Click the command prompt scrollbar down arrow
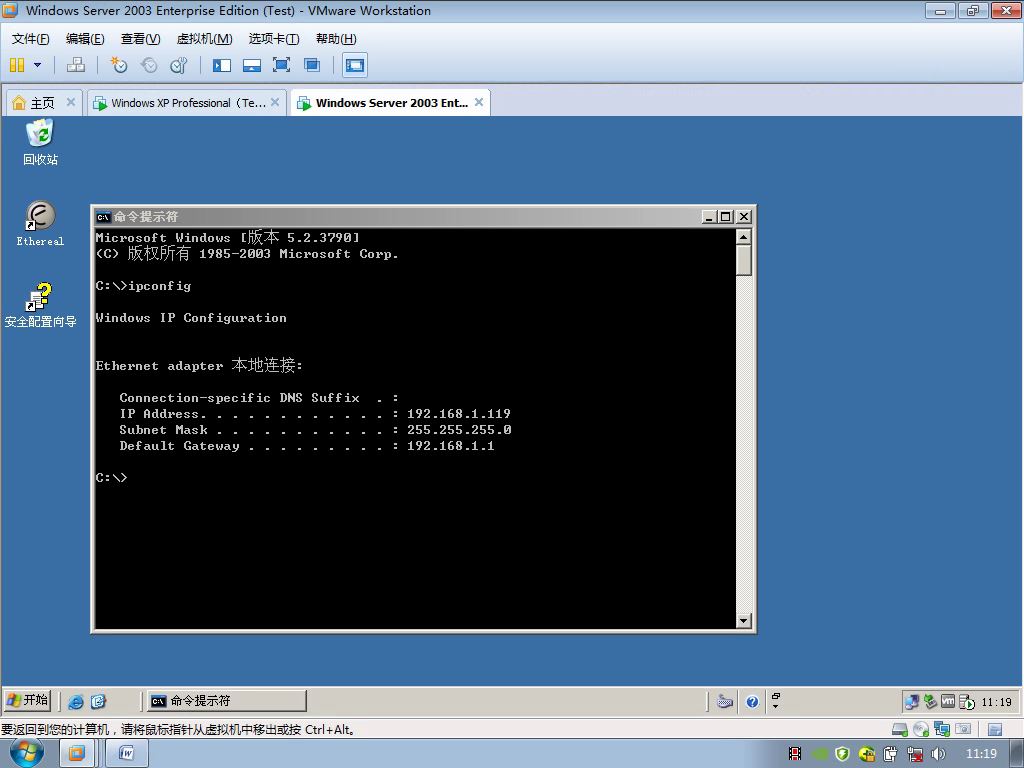 click(x=743, y=620)
